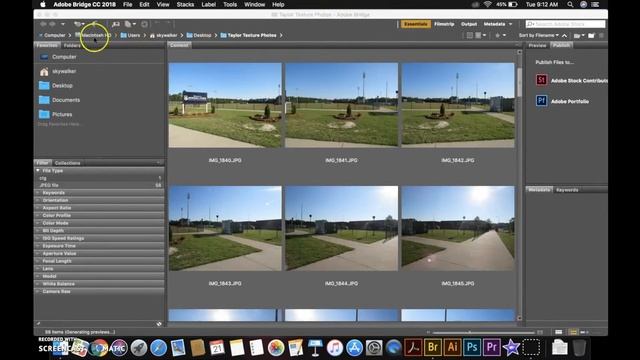
Task: Click the Adobe Portfolio icon
Action: [x=541, y=100]
